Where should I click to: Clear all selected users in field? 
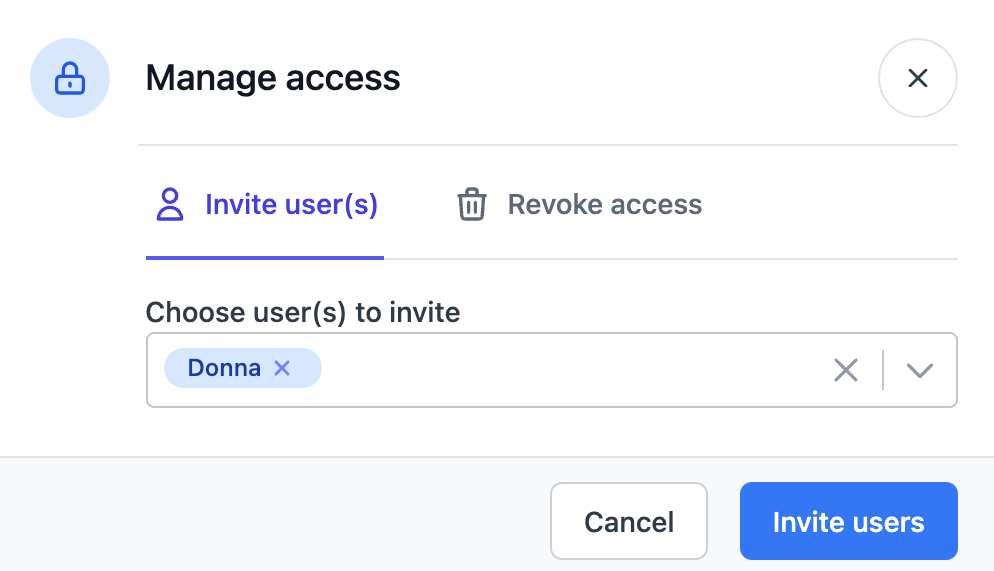coord(846,370)
